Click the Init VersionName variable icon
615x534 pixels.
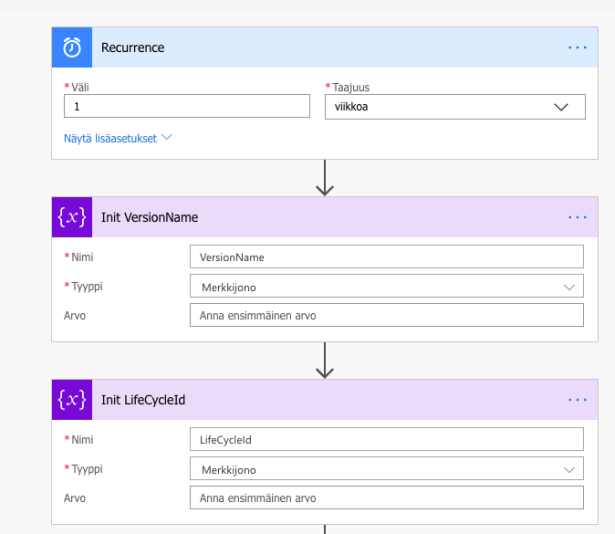click(72, 217)
